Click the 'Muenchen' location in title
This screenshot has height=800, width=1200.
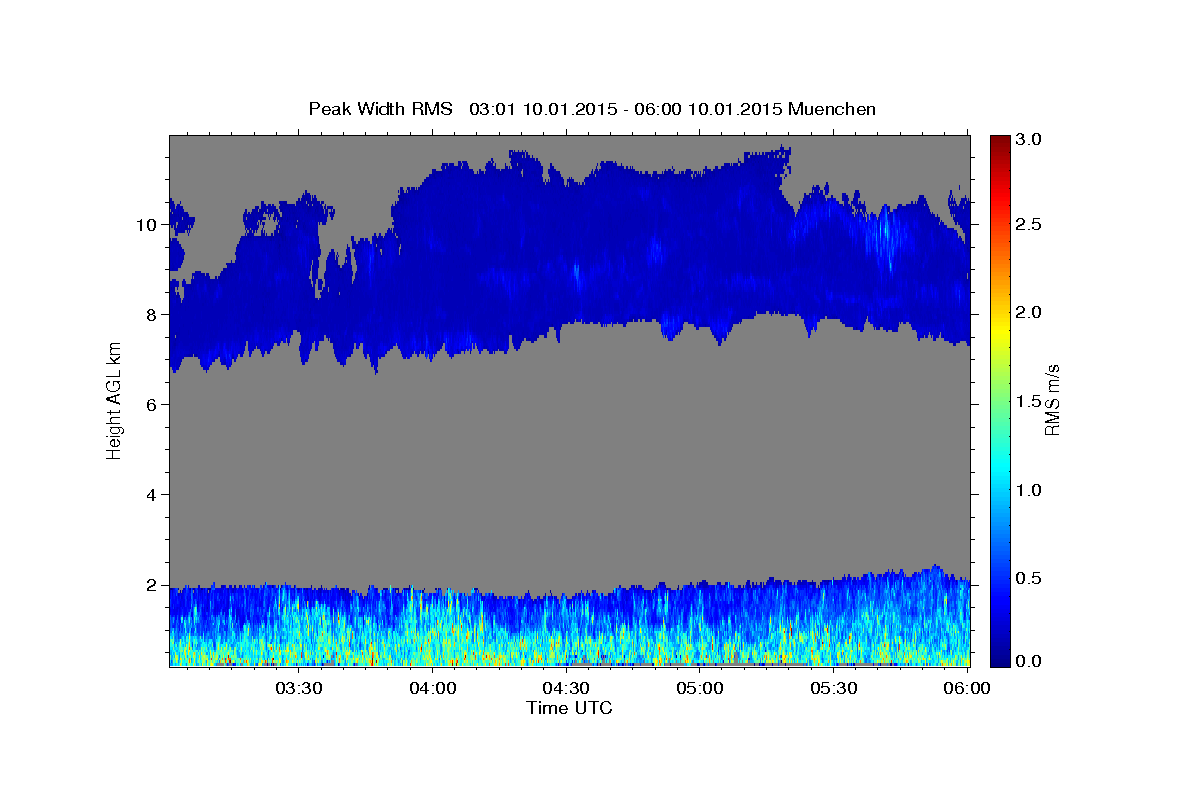pyautogui.click(x=832, y=109)
